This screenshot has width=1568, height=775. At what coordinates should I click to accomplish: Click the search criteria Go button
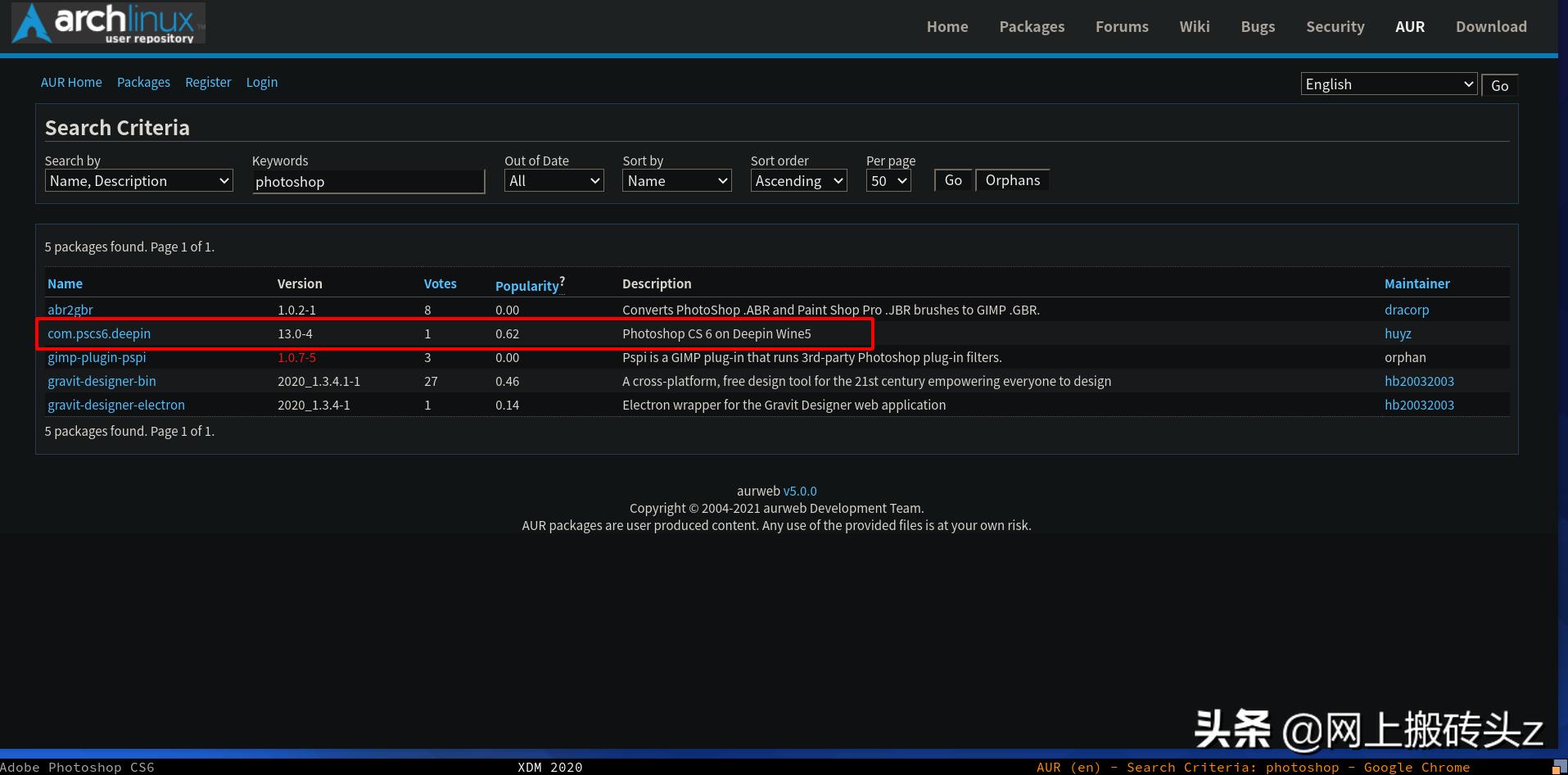tap(953, 180)
